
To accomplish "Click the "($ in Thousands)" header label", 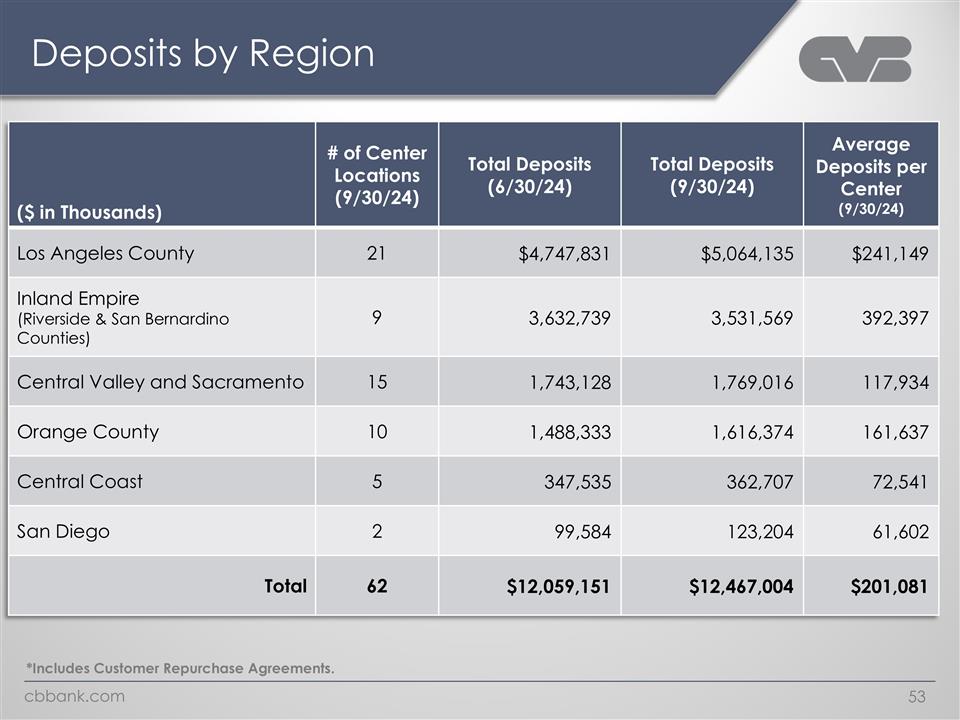I will 88,211.
